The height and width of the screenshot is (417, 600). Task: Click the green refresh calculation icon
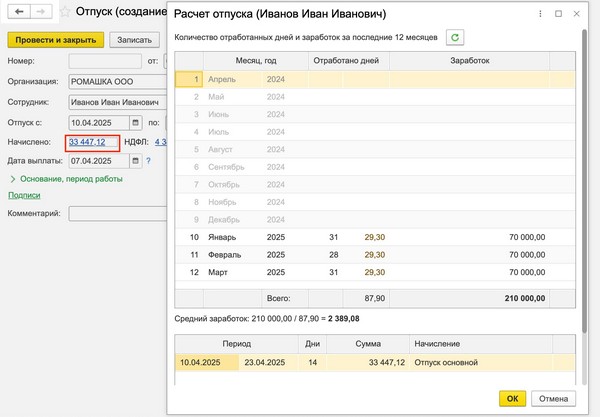tap(455, 38)
